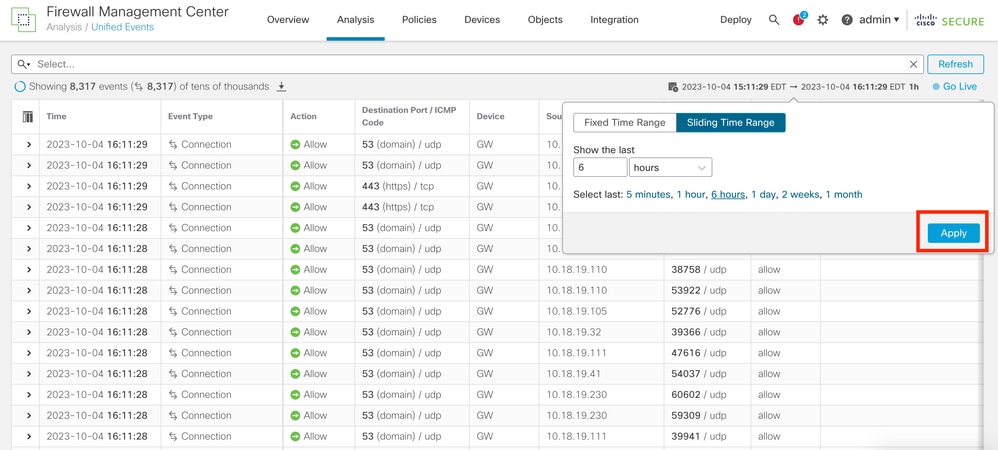Click the Deploy menu item
Viewport: 998px width, 450px height.
[736, 20]
